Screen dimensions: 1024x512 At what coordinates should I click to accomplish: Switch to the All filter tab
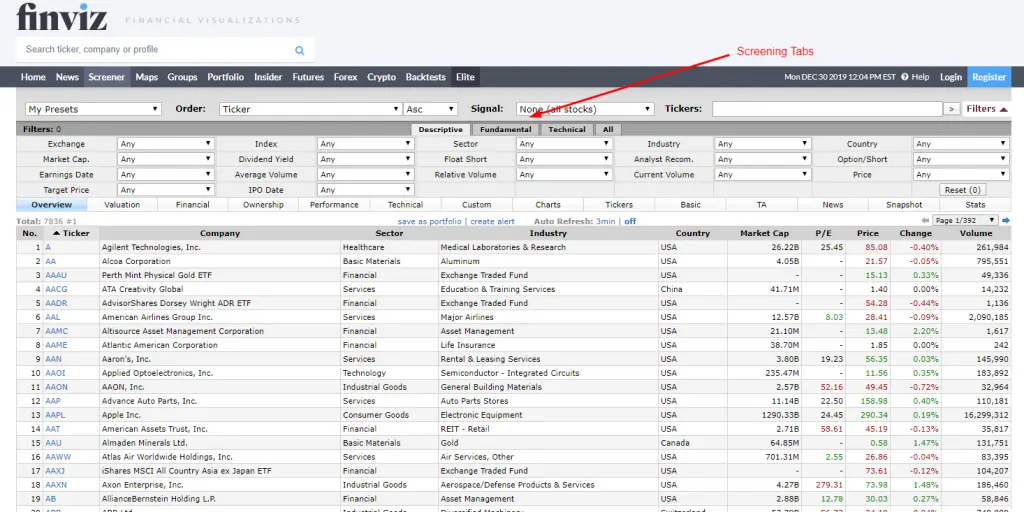point(608,129)
